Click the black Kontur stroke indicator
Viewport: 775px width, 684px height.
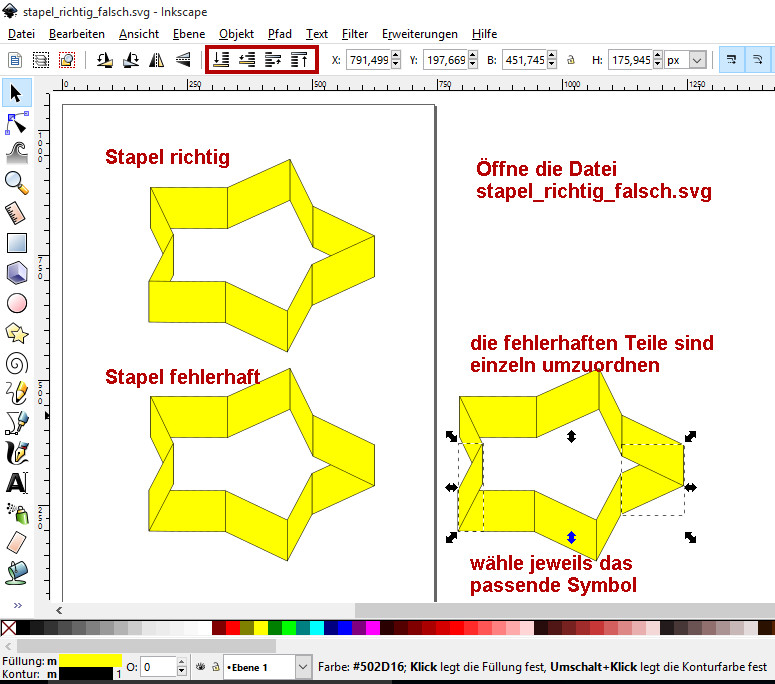click(86, 674)
